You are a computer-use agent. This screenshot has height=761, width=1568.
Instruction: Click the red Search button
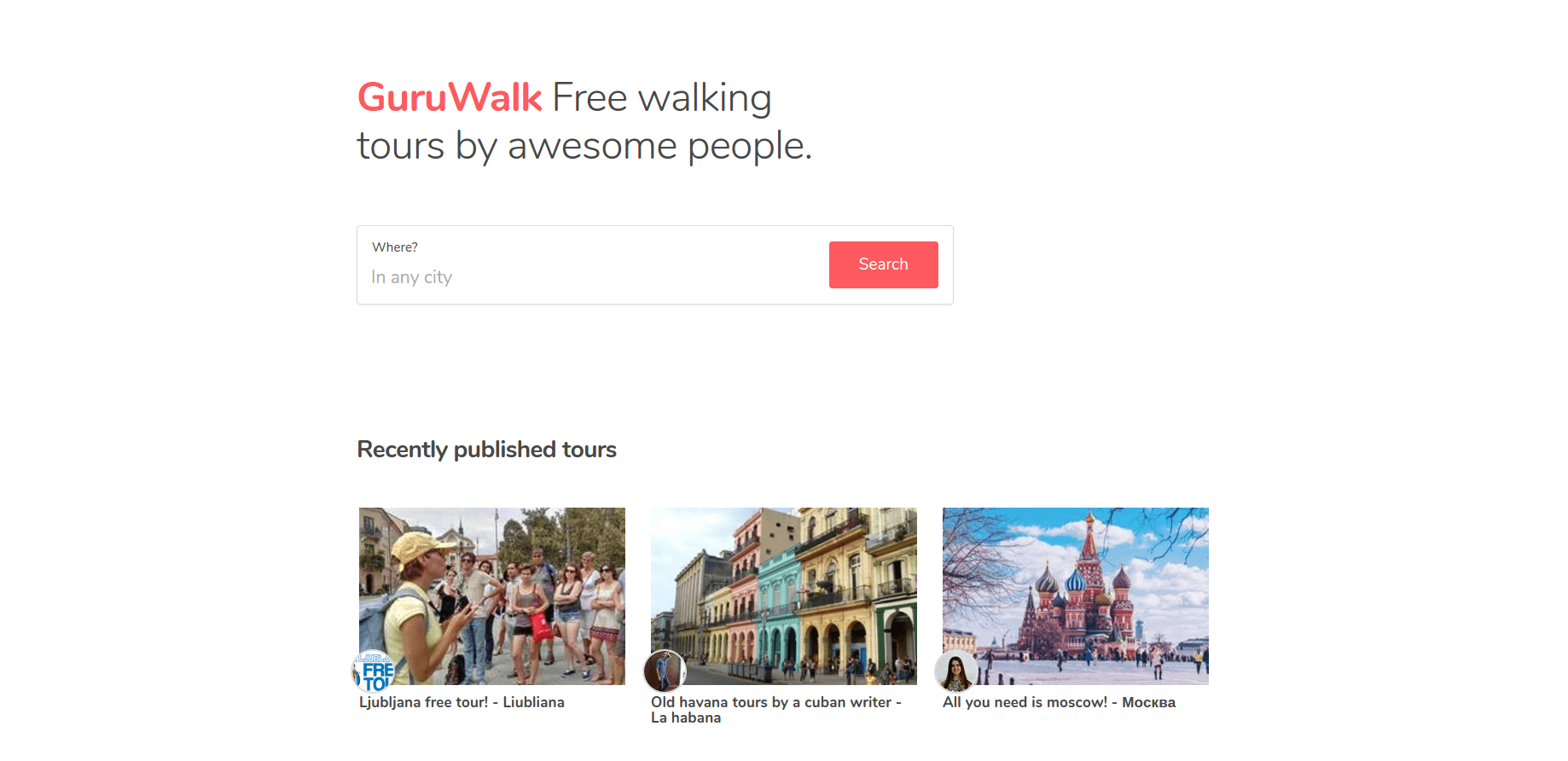tap(883, 264)
